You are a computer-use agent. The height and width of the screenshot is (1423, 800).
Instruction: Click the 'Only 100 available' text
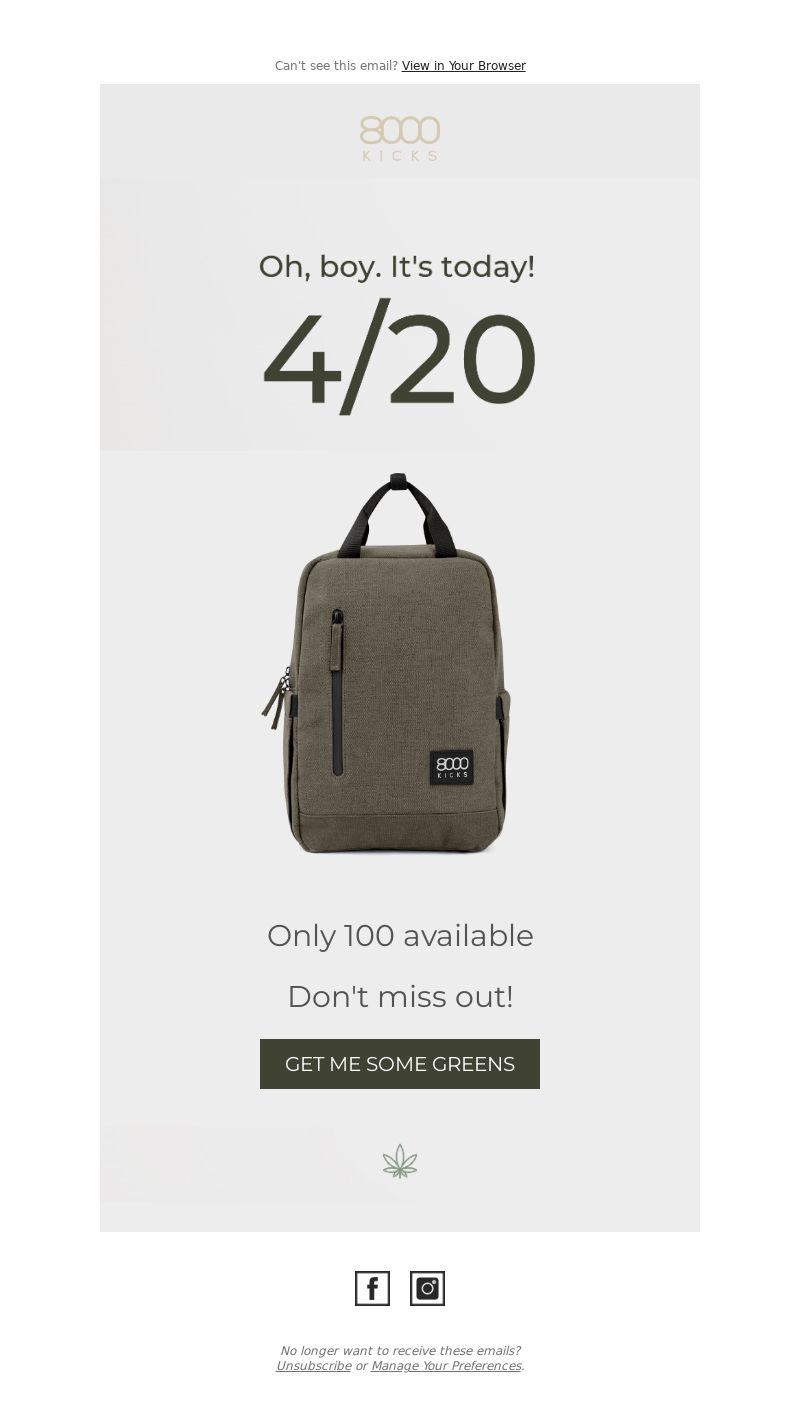(400, 936)
